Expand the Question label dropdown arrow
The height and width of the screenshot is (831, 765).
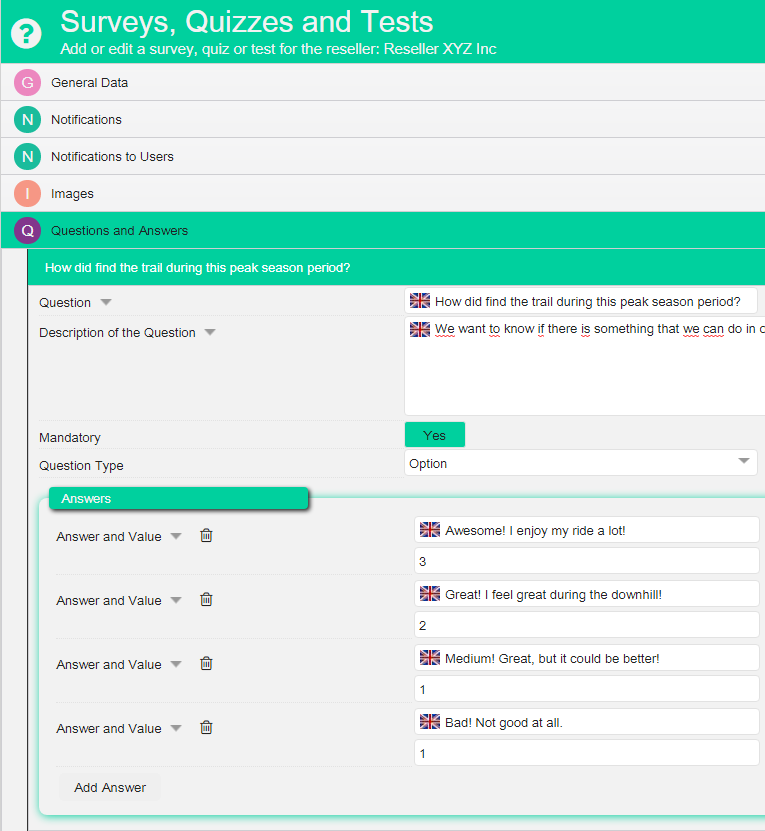coord(106,302)
